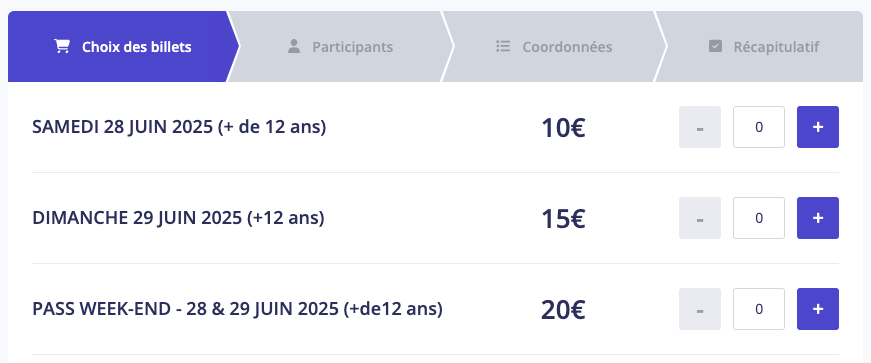Click the 20€ price of the weekend pass

[563, 310]
